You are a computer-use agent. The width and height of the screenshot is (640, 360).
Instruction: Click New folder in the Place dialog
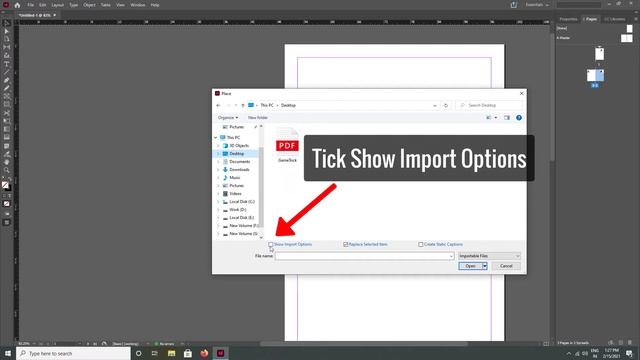[258, 118]
